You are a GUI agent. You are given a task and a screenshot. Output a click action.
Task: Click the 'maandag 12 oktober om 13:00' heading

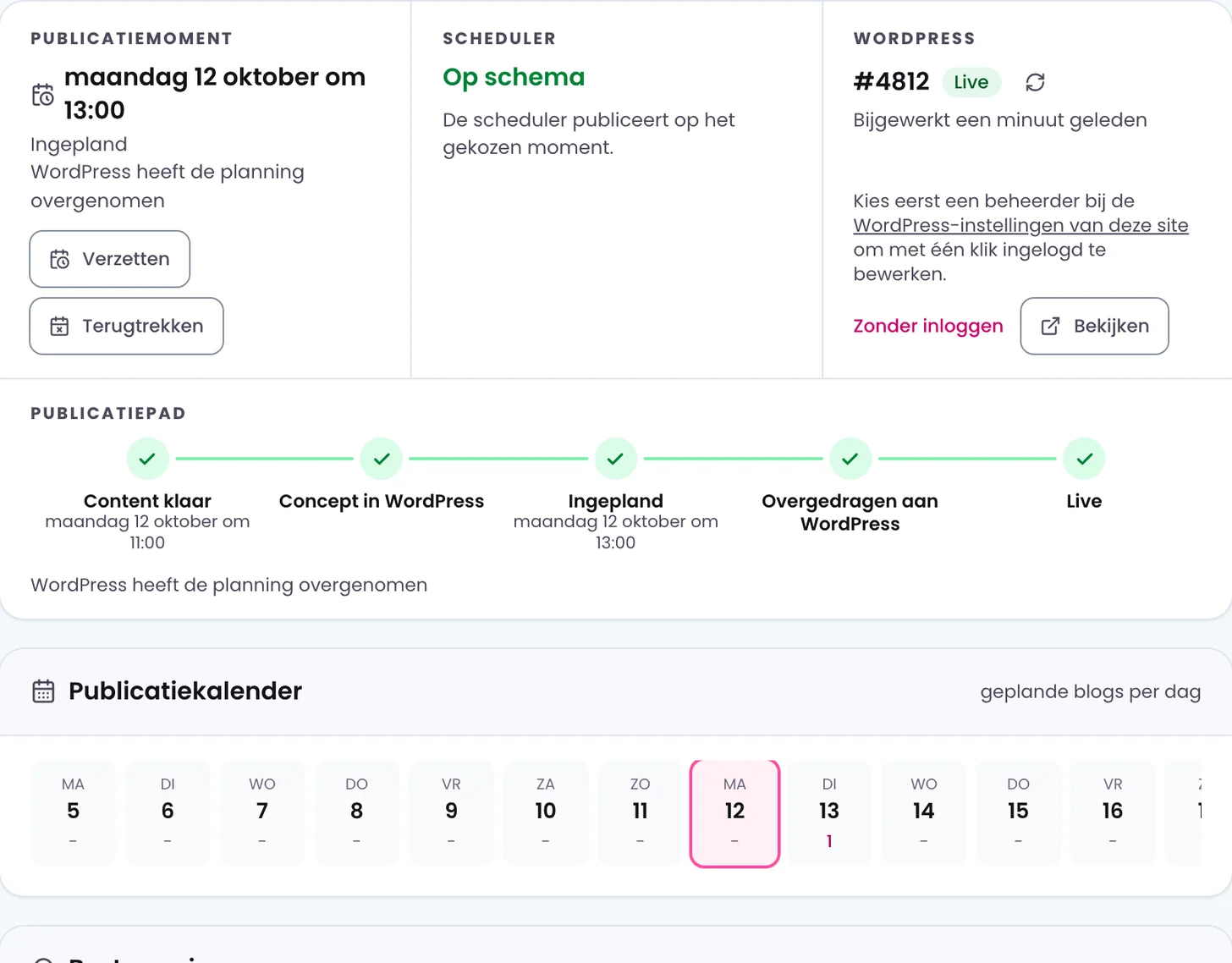[215, 93]
